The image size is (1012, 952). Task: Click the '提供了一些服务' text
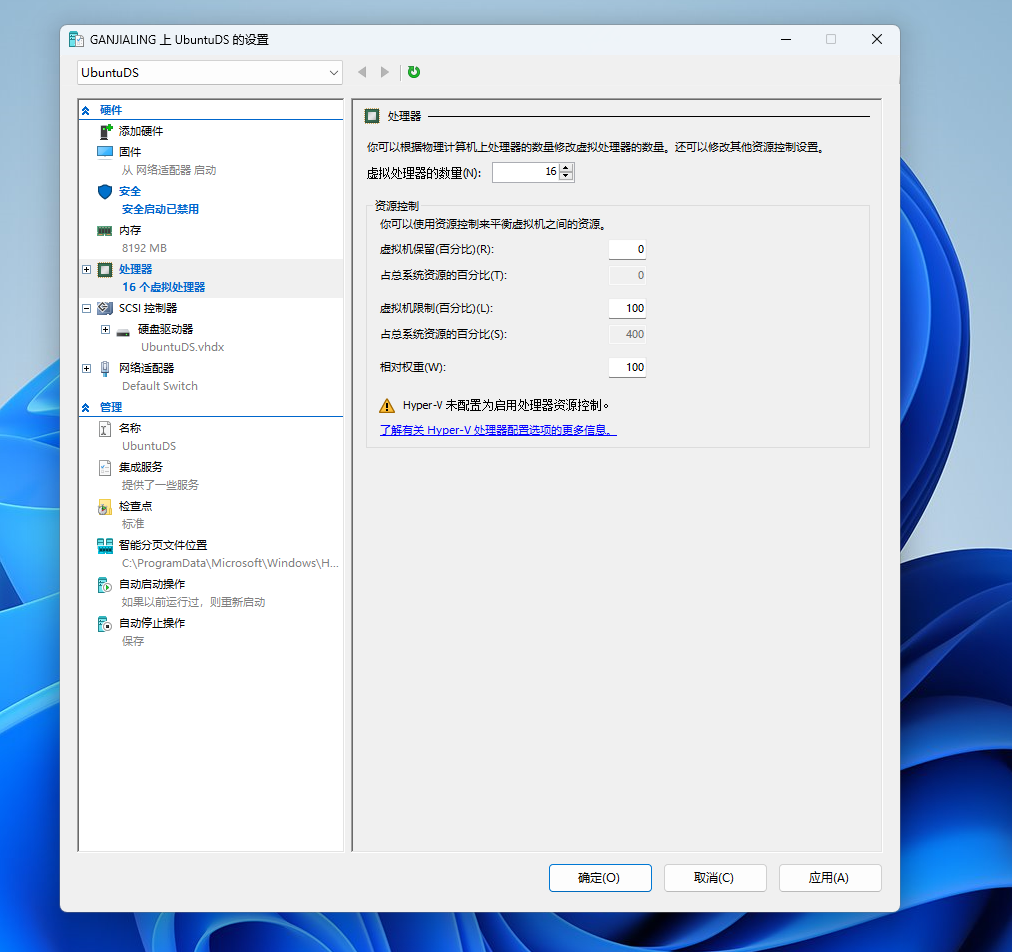(x=160, y=485)
